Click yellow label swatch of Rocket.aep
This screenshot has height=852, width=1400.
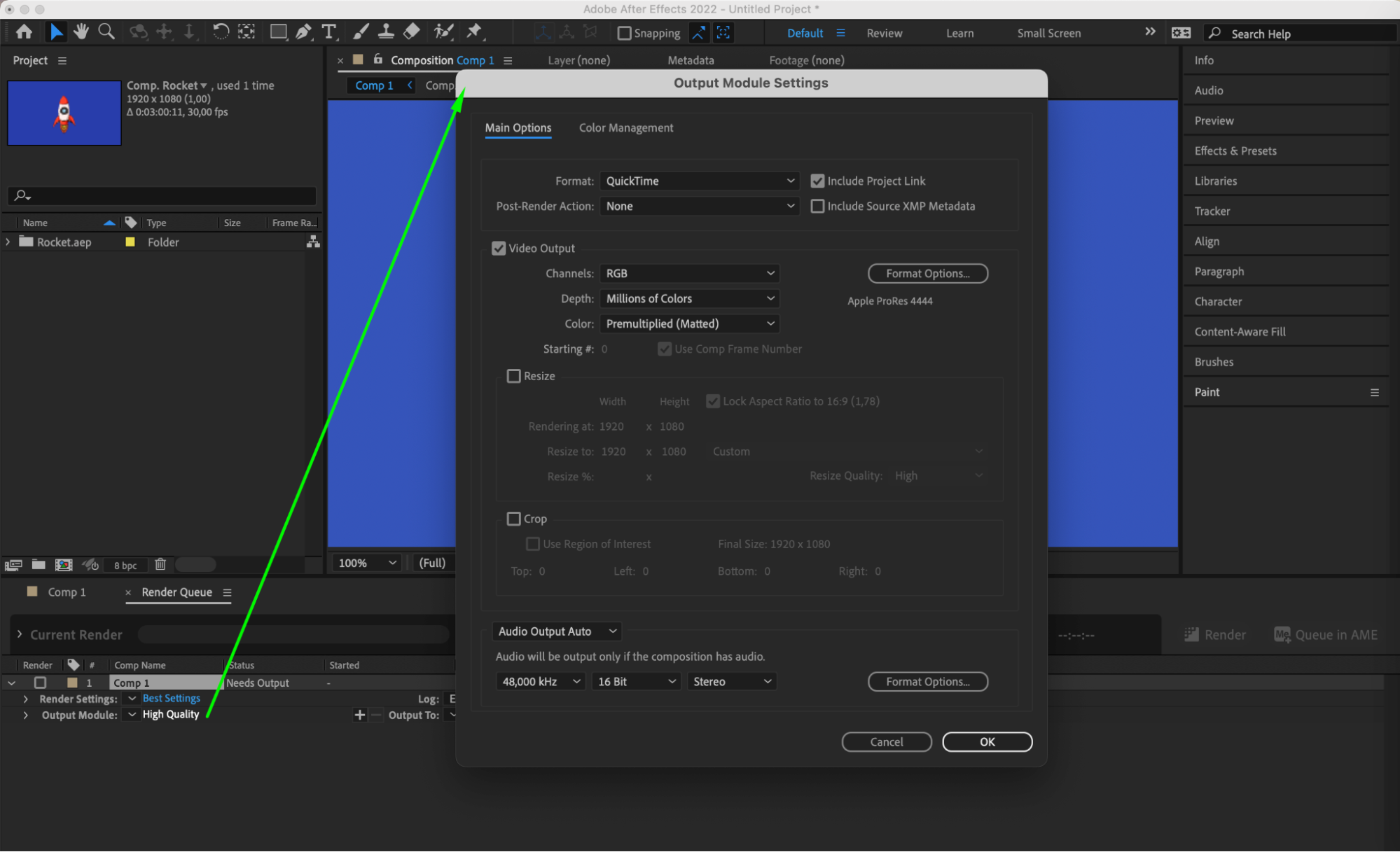130,242
